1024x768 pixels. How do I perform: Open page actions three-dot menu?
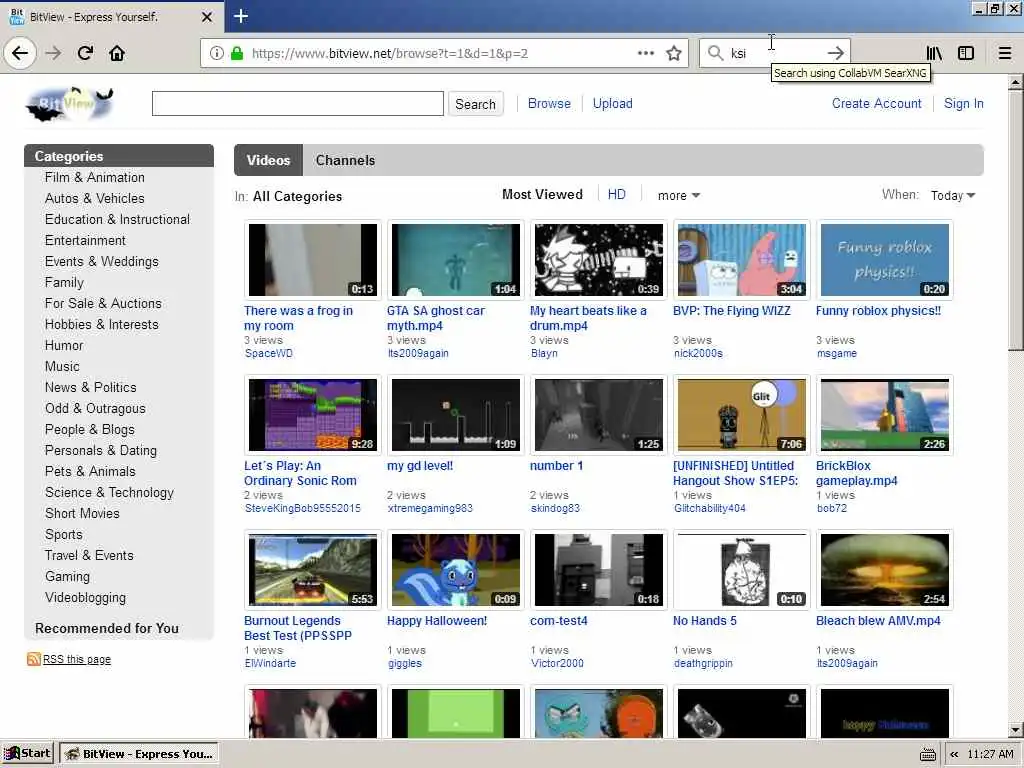click(x=645, y=53)
